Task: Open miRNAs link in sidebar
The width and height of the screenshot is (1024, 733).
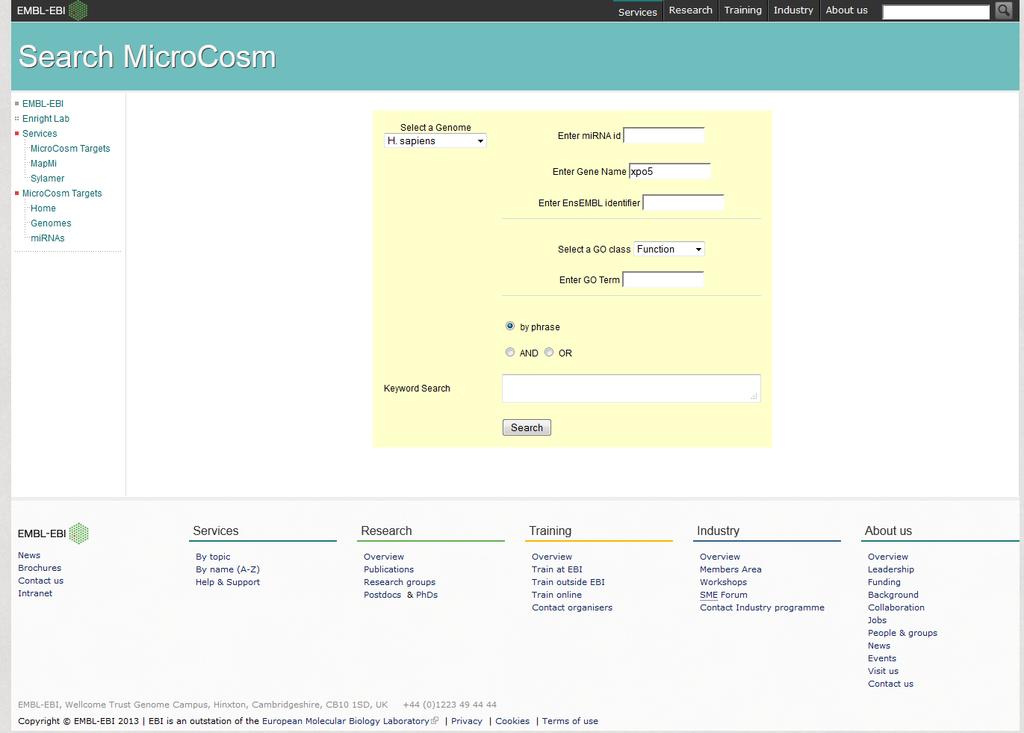Action: pyautogui.click(x=48, y=238)
